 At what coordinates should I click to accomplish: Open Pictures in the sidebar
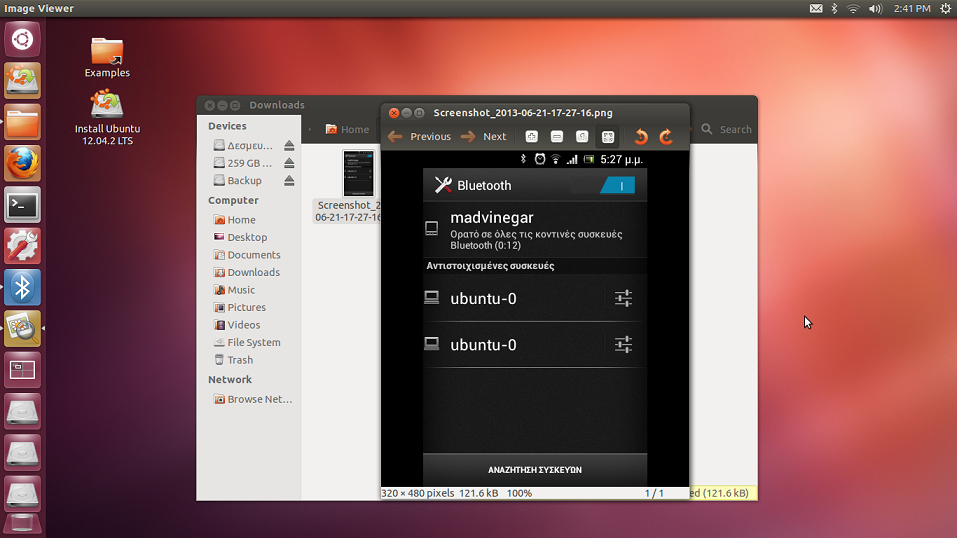(246, 307)
